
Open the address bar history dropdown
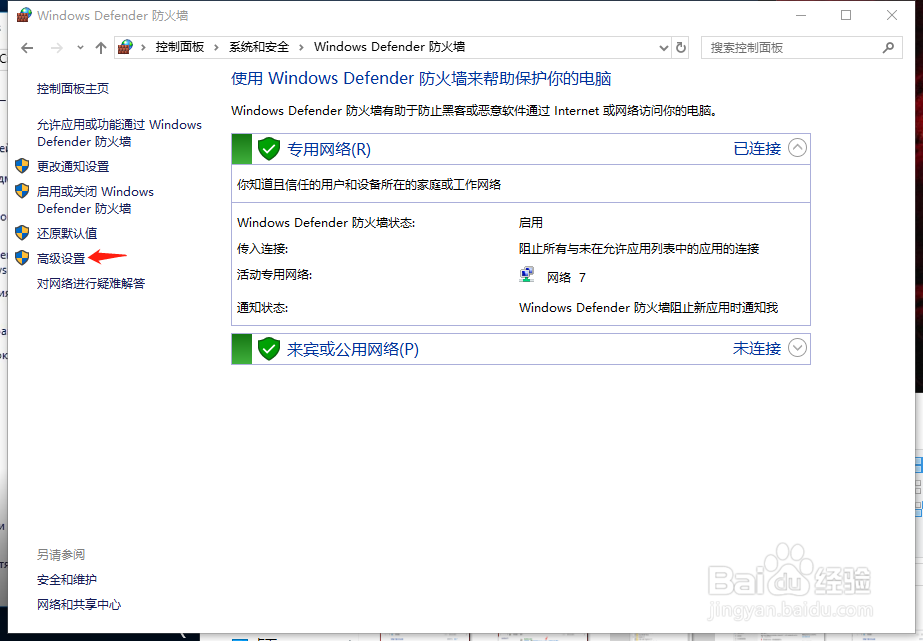(x=663, y=48)
